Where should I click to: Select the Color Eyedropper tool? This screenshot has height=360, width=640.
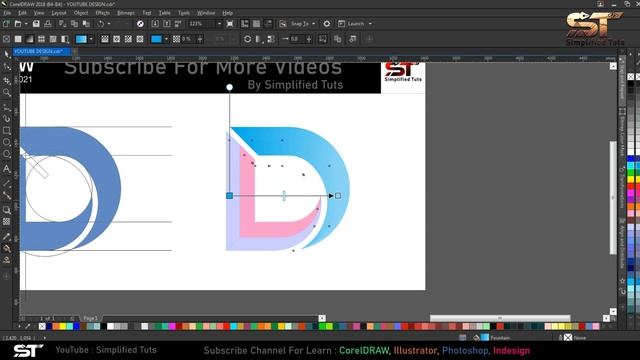7,237
